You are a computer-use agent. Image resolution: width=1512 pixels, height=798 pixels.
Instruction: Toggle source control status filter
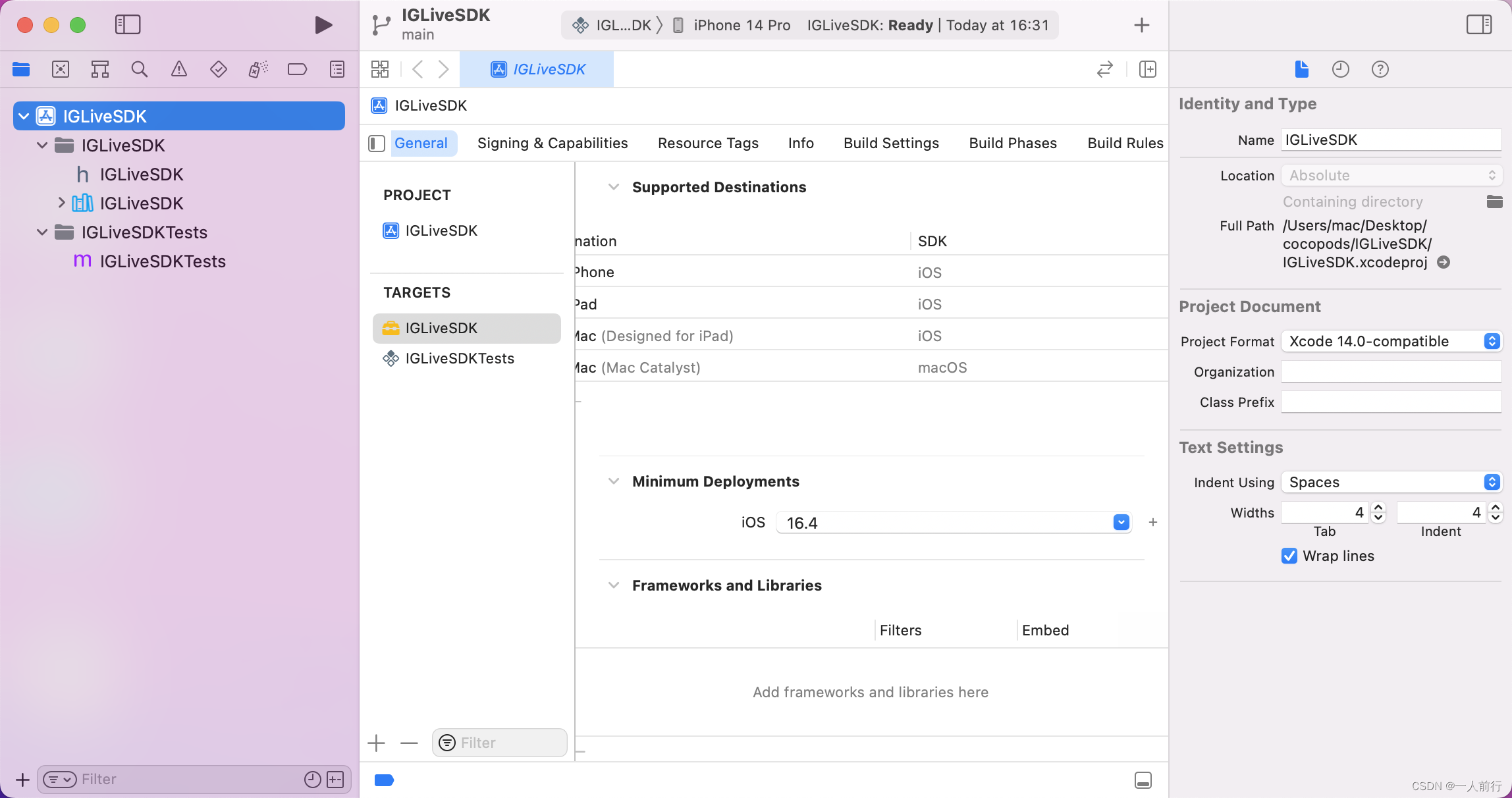(x=336, y=780)
